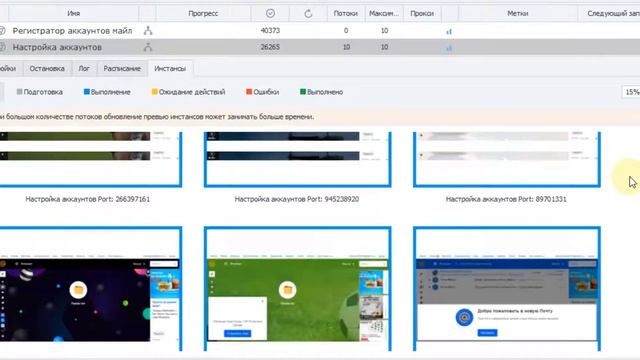Sort by the Потоки column header
The image size is (640, 360).
click(x=346, y=13)
